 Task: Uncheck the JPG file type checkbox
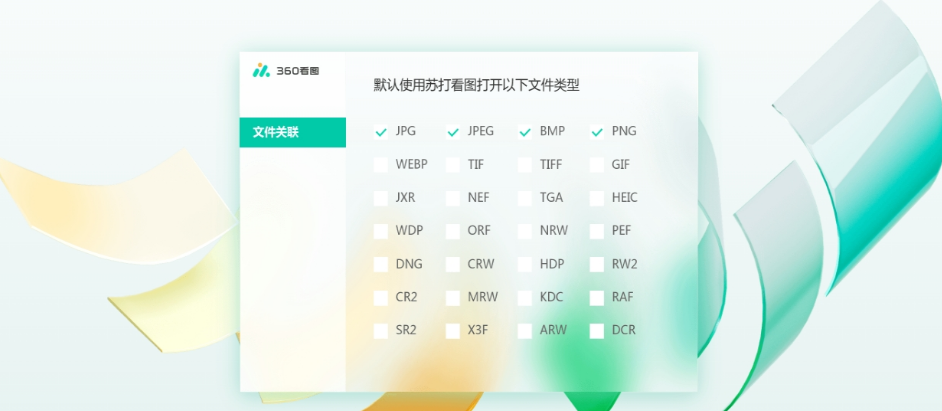381,132
